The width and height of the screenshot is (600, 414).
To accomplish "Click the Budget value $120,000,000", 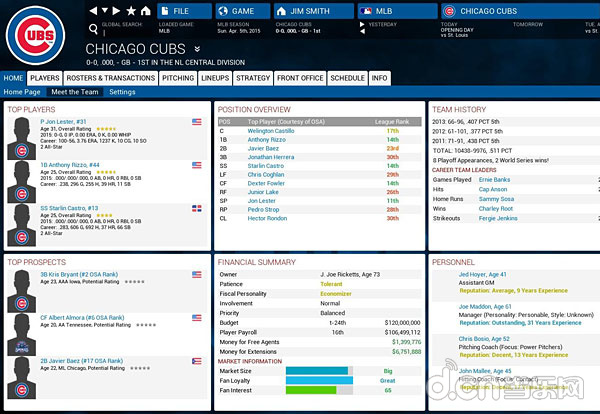I will tap(403, 323).
